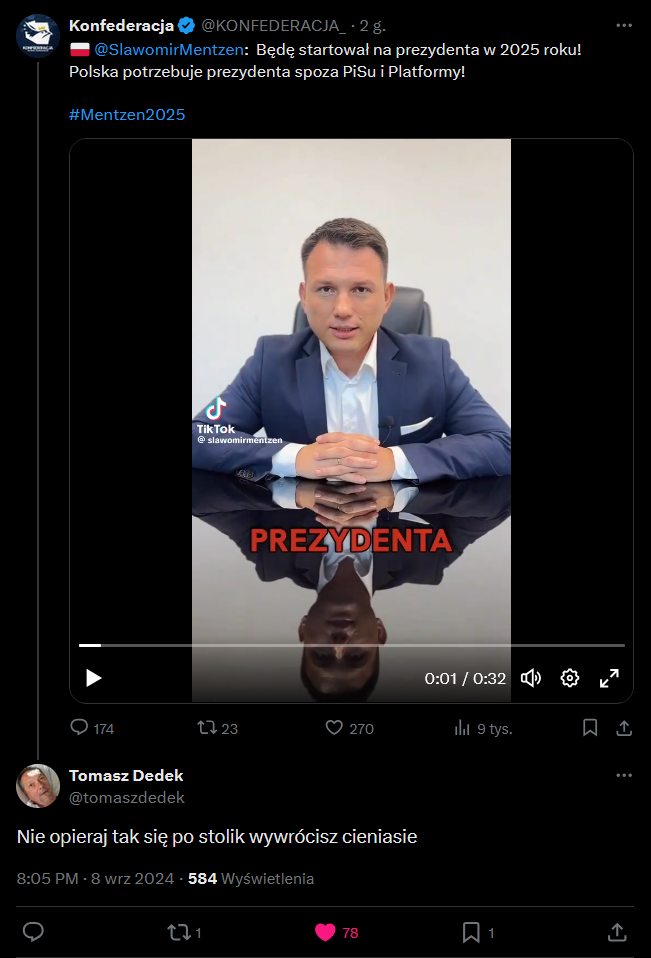Unlike Tomasz Dedek's reply with 78 likes
The width and height of the screenshot is (651, 958).
tap(325, 932)
